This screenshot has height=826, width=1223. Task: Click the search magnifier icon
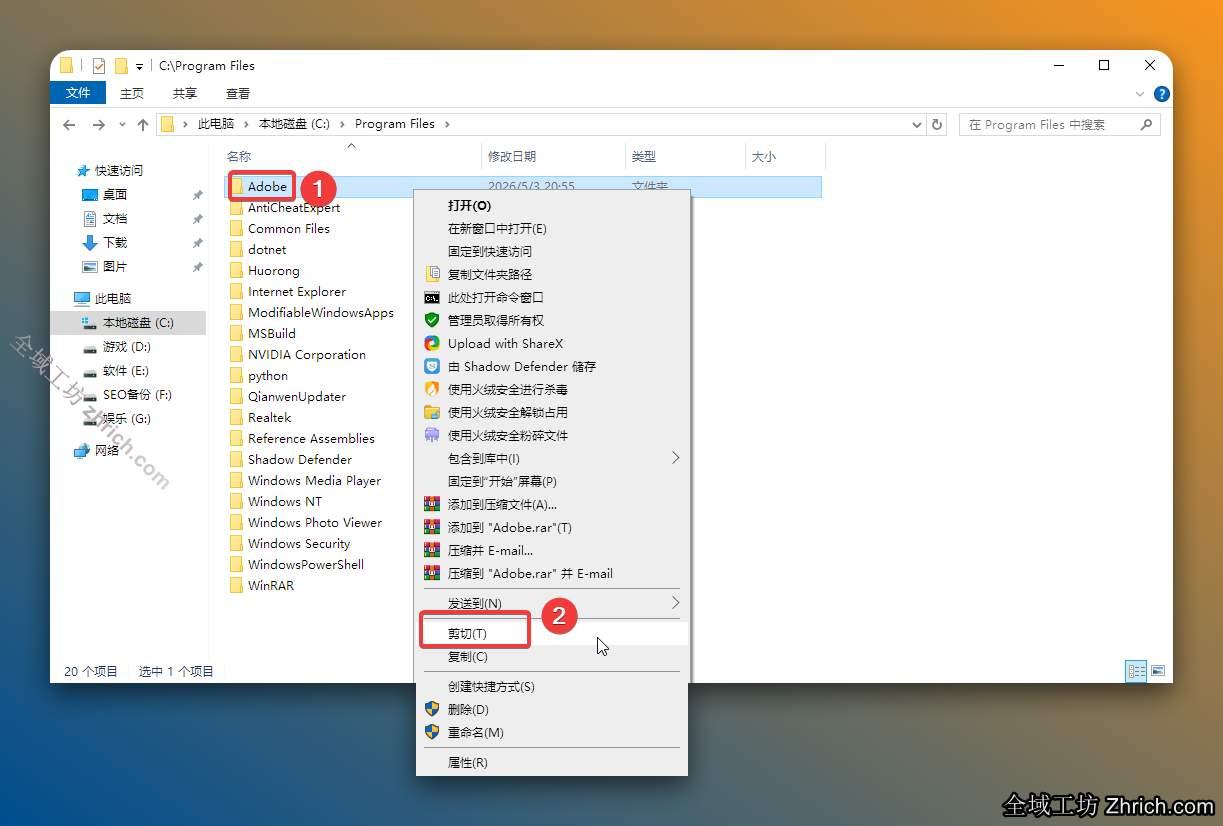point(1146,125)
